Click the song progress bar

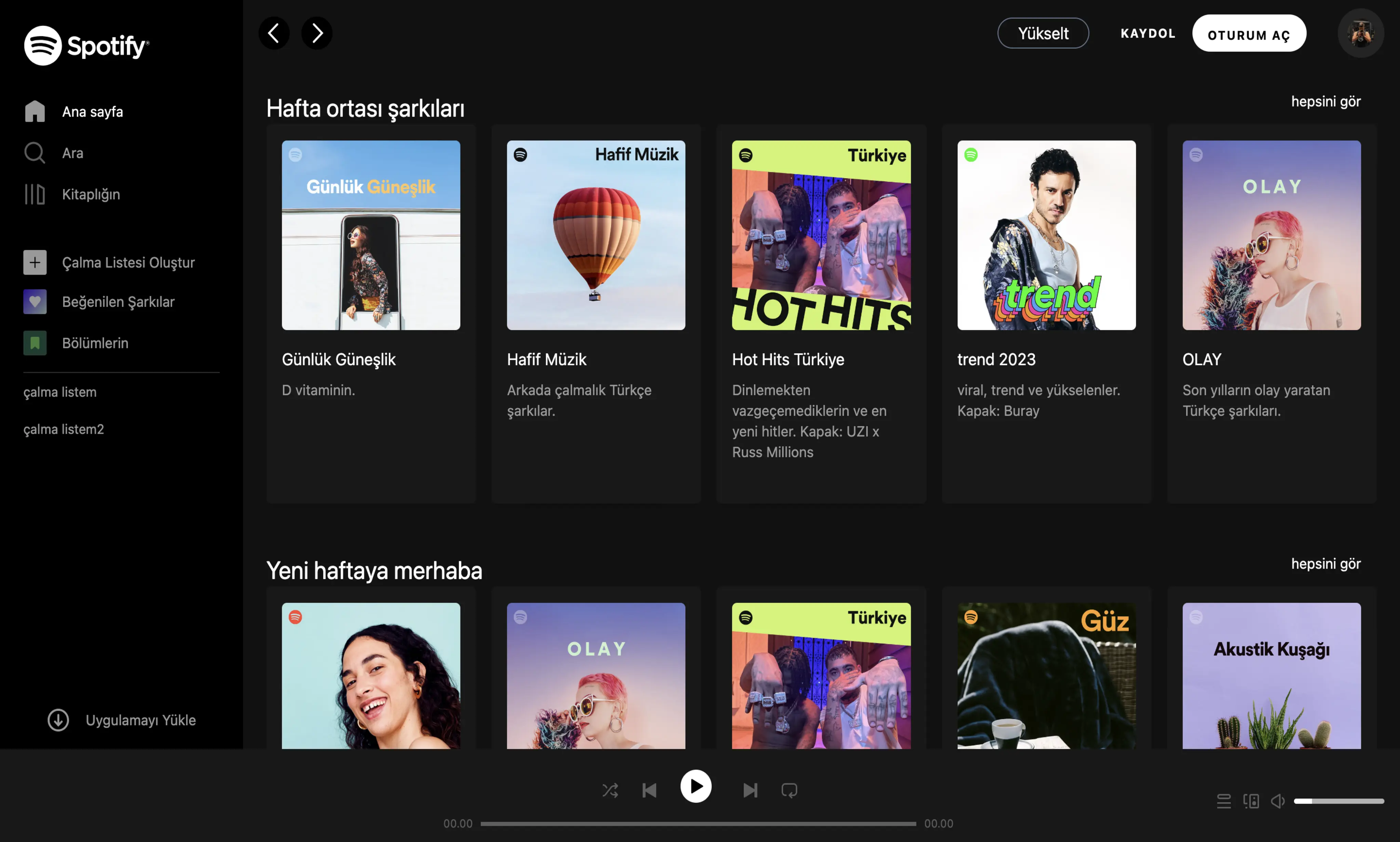click(698, 823)
